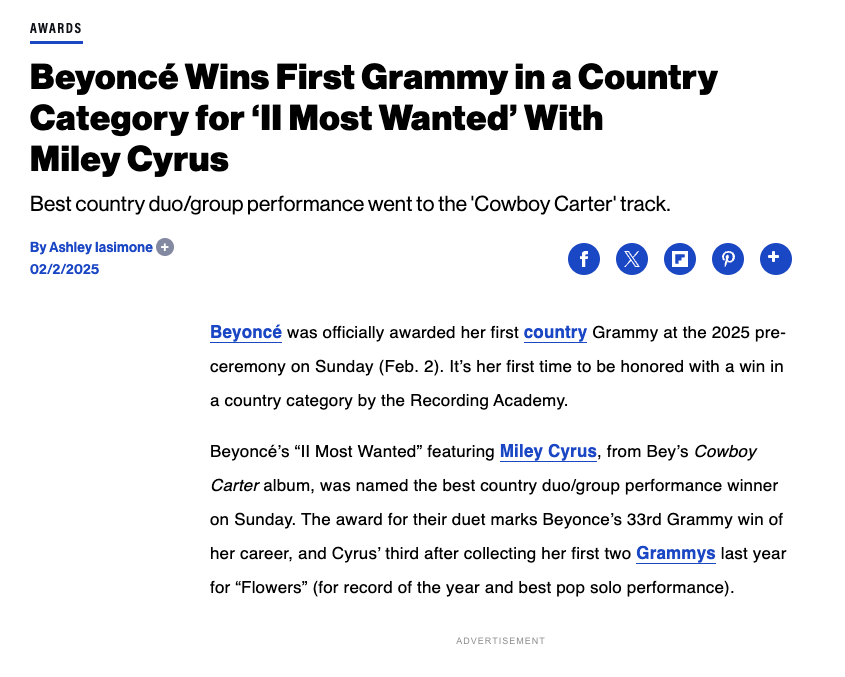Click the song title 'Flowers' in the second paragraph
The height and width of the screenshot is (677, 845).
click(272, 587)
